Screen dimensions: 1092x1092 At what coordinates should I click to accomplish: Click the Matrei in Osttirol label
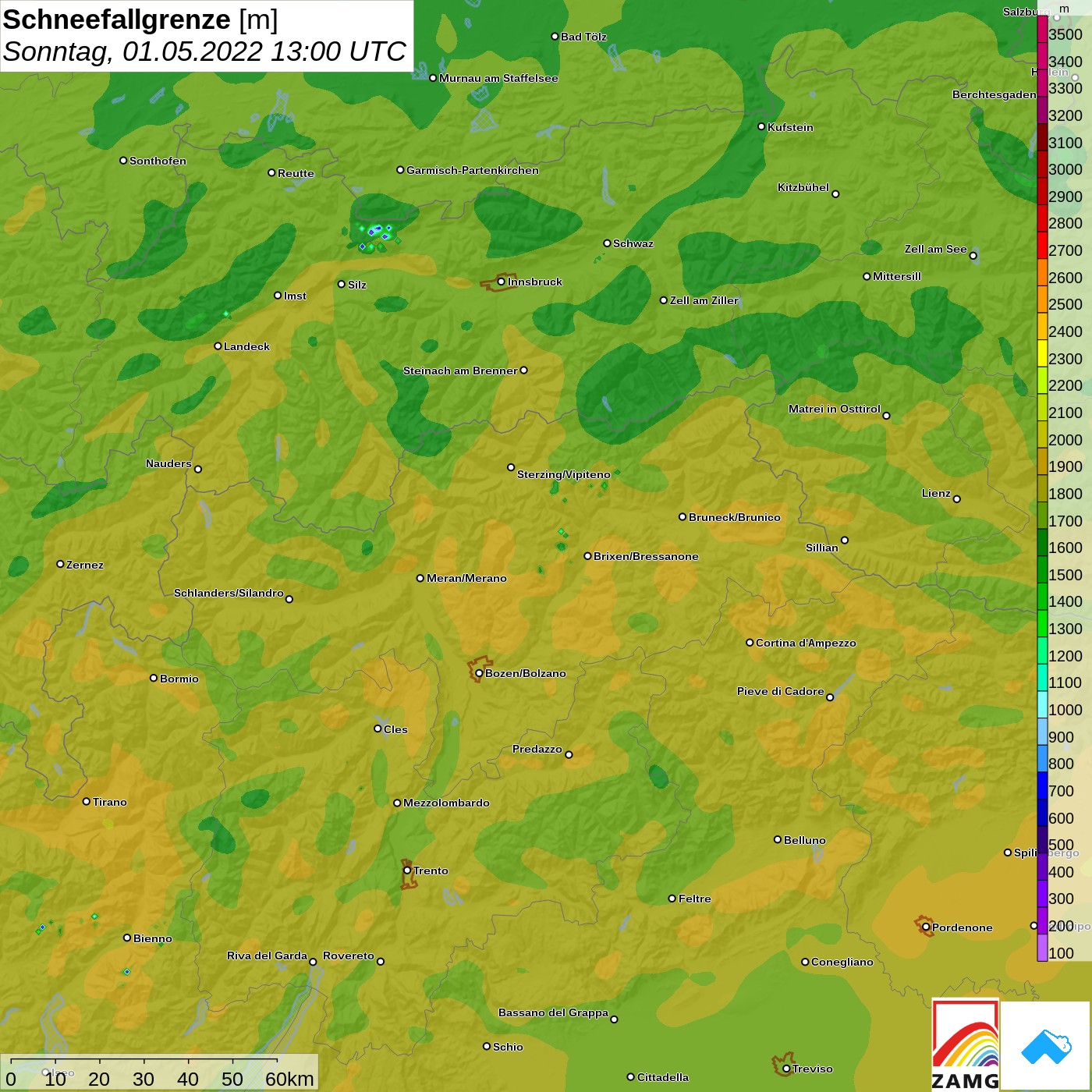tap(835, 409)
